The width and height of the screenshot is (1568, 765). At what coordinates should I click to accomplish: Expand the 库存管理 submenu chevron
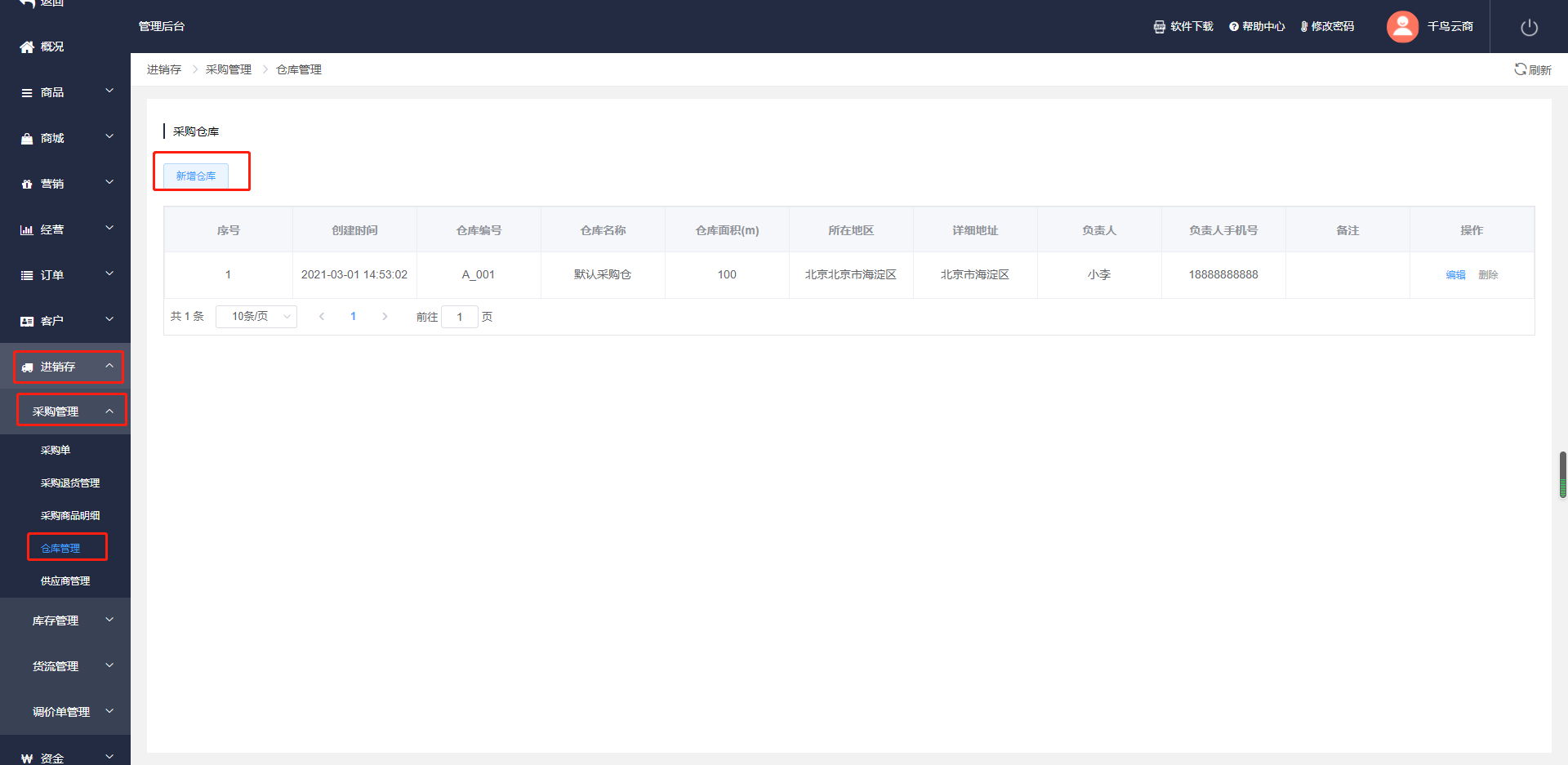[x=109, y=620]
